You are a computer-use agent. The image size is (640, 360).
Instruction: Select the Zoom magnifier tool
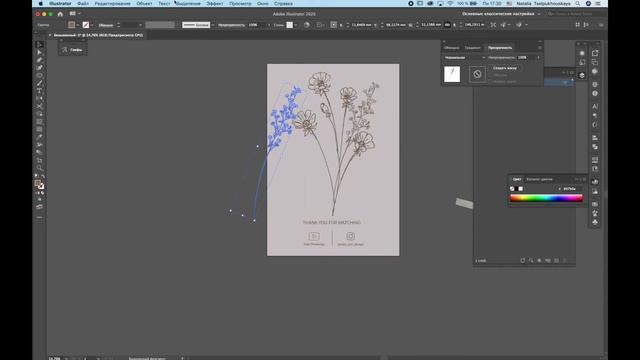(x=39, y=168)
